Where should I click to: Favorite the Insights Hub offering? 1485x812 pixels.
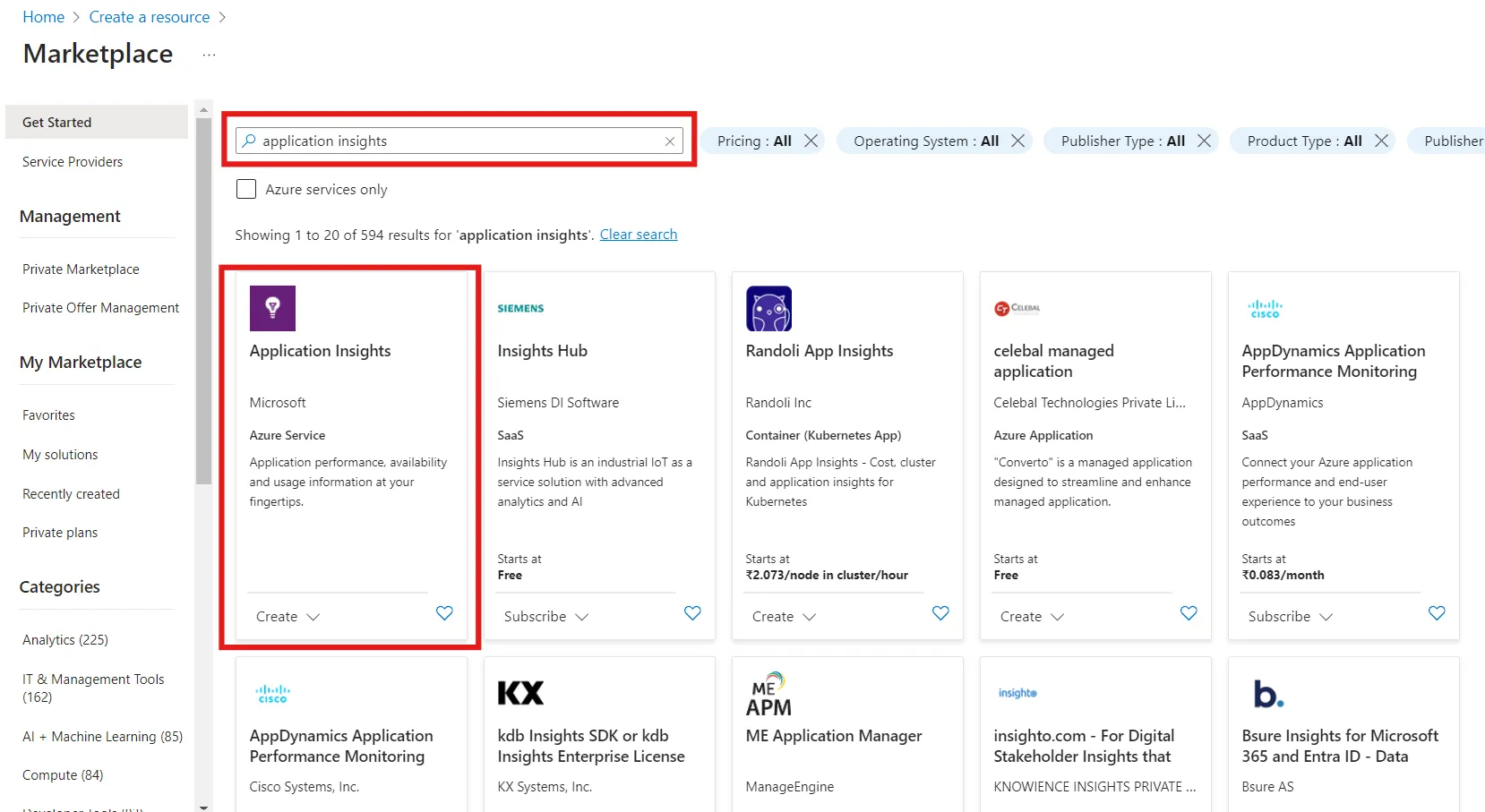click(692, 613)
